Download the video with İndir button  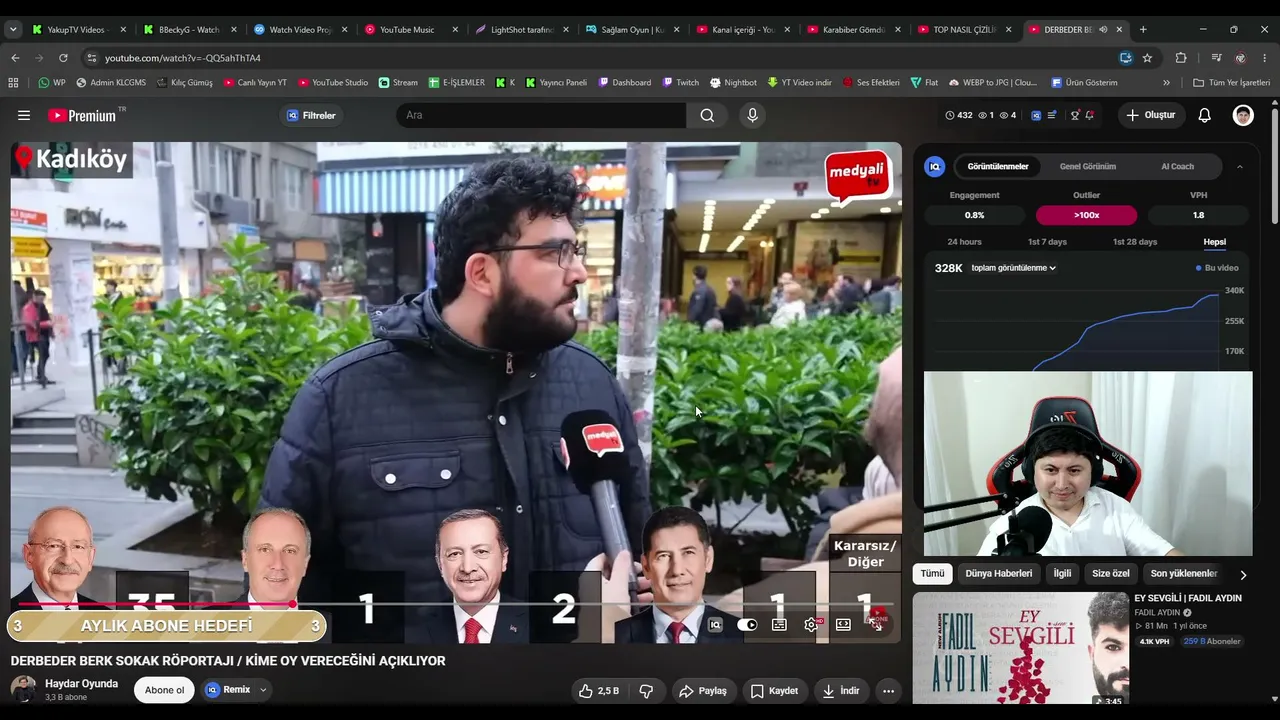[x=841, y=691]
